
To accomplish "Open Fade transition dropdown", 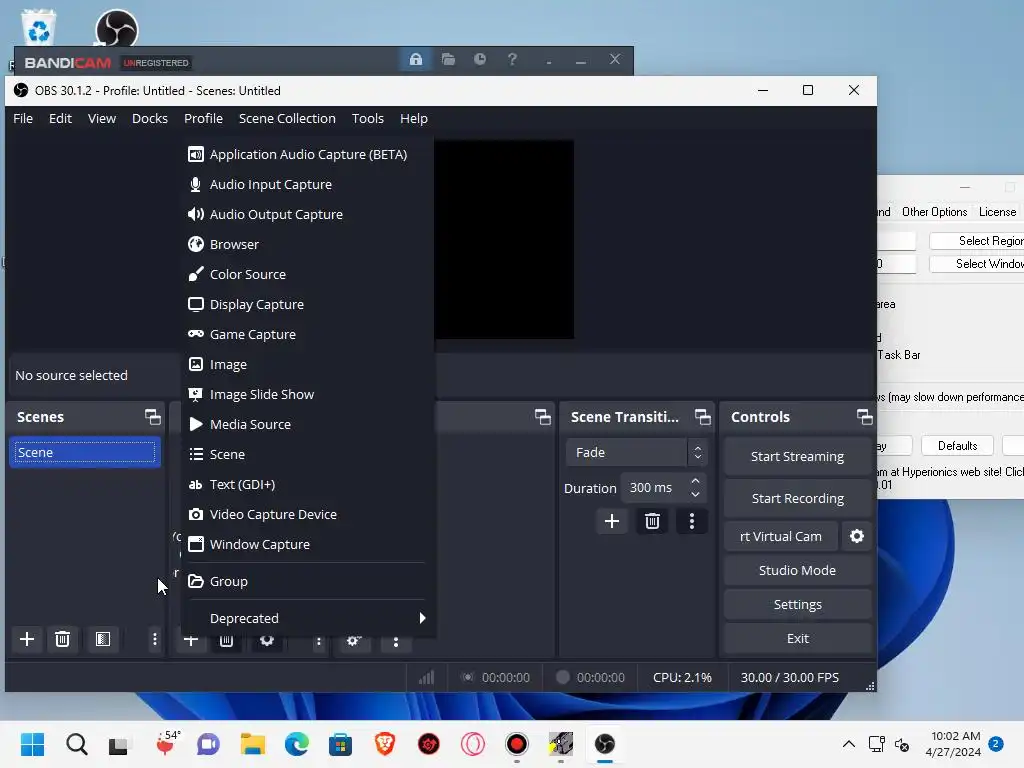I will coord(636,452).
